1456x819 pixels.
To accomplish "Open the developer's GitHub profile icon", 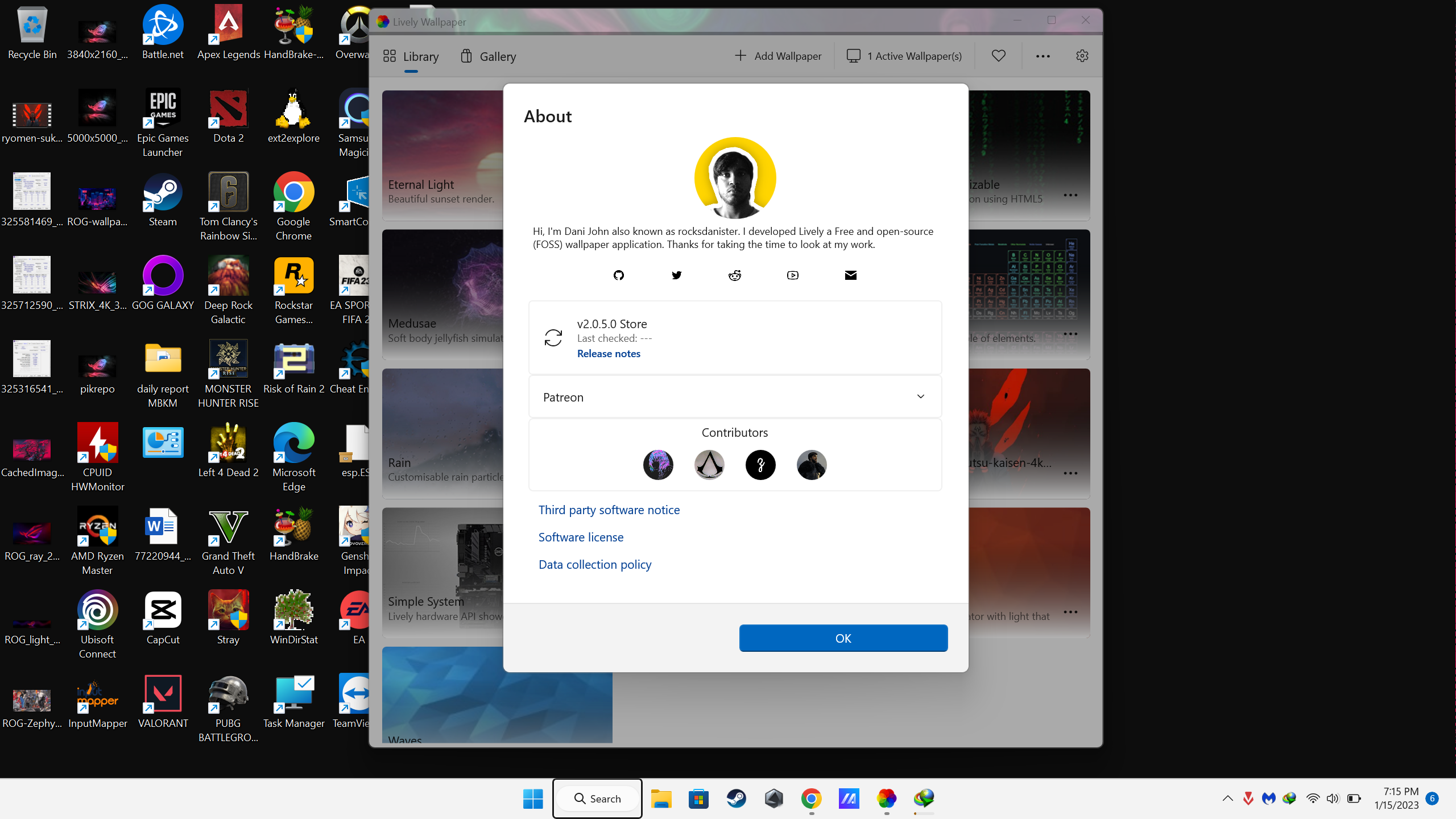I will point(619,275).
